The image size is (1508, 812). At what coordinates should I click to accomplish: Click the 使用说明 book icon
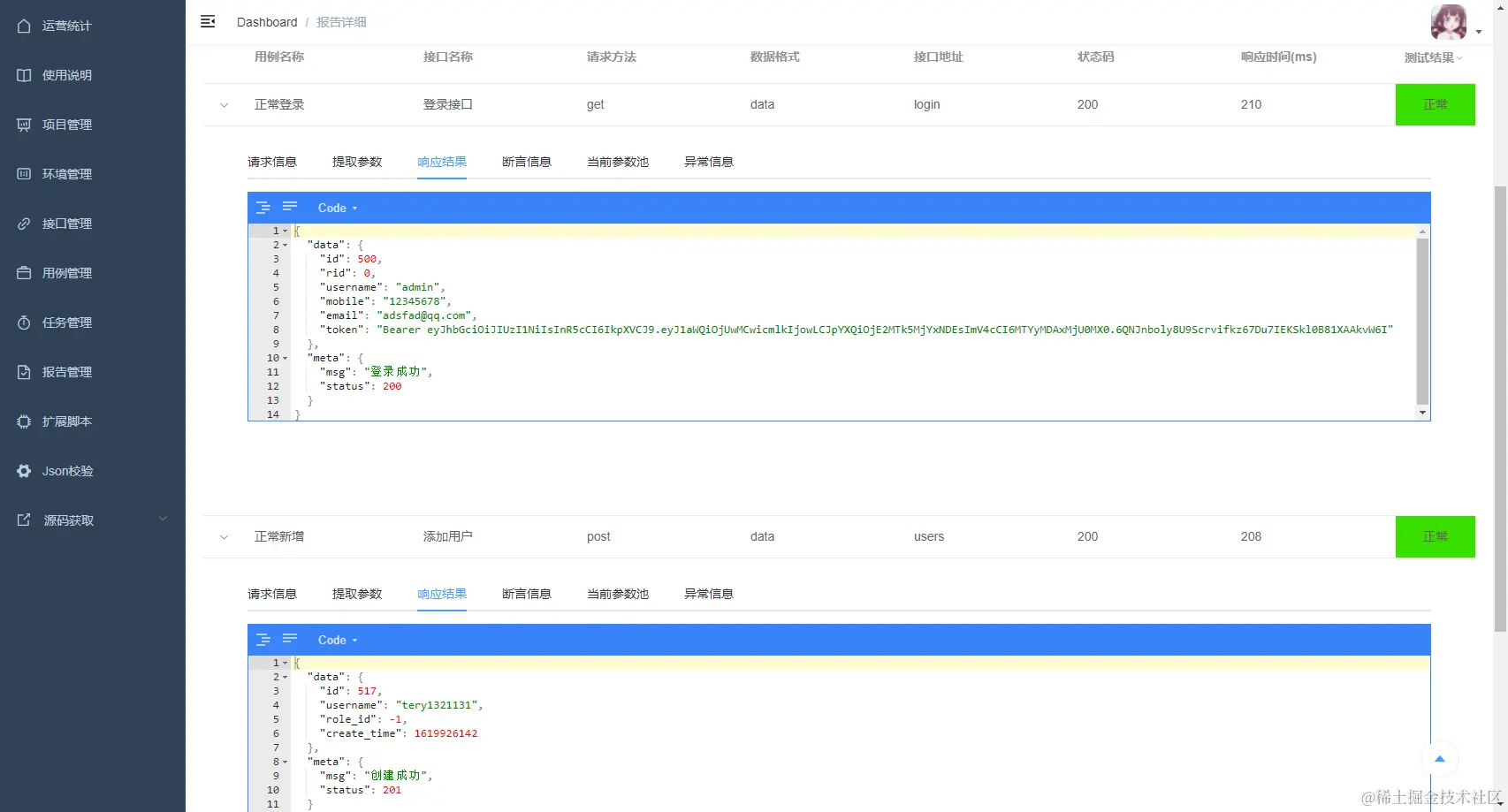[x=24, y=75]
